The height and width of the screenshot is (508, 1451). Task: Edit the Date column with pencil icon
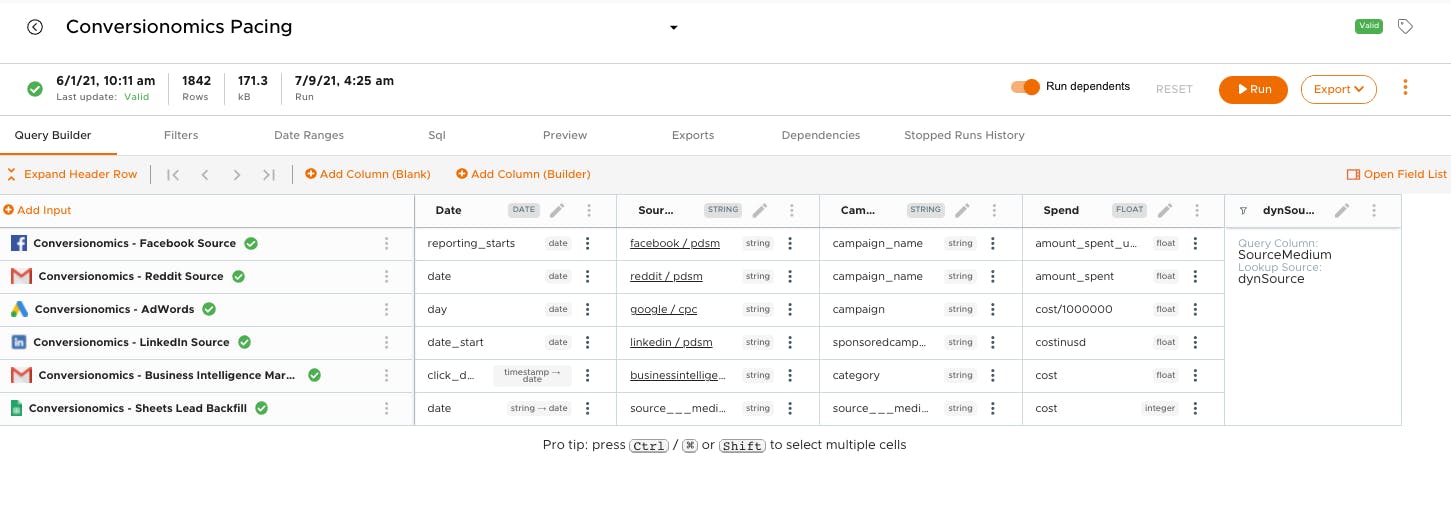[557, 210]
